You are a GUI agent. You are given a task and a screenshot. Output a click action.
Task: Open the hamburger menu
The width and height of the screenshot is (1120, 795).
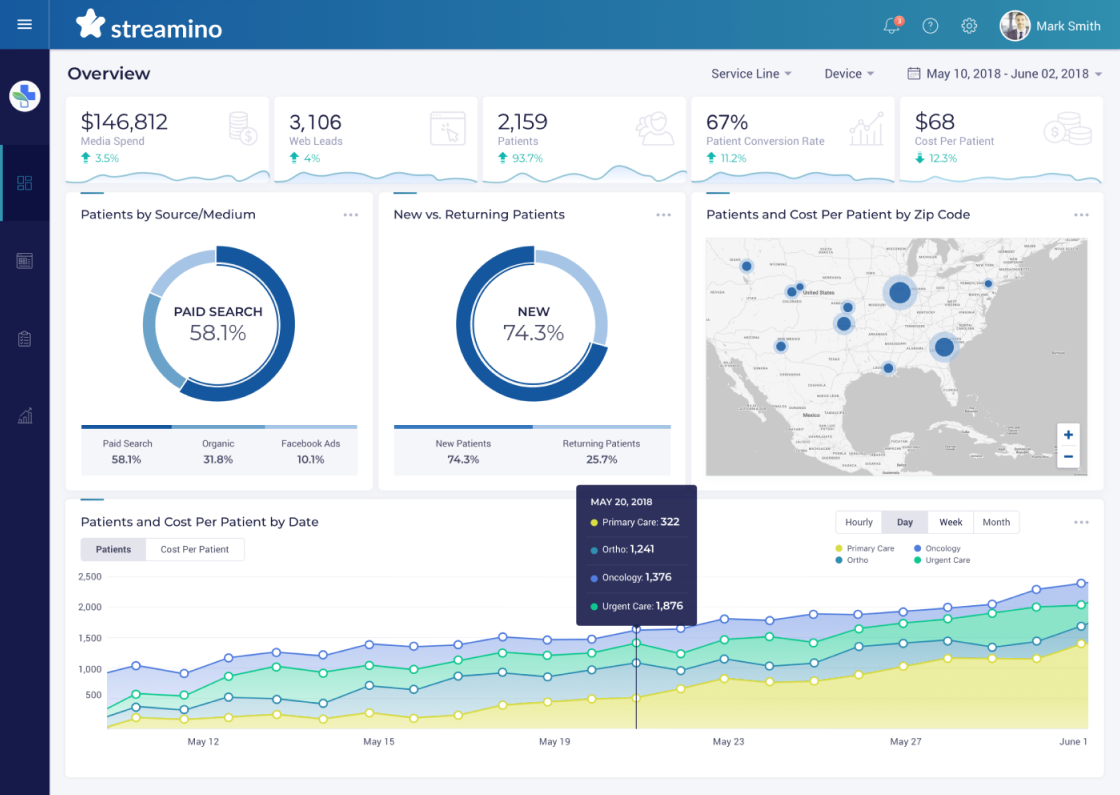coord(25,25)
